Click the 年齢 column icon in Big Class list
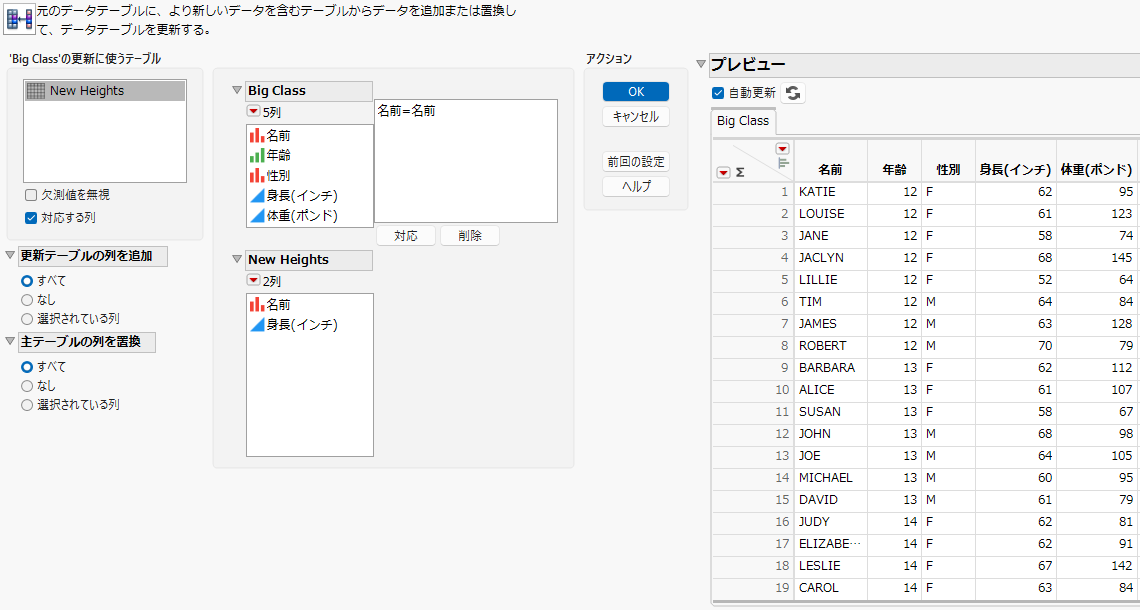Viewport: 1140px width, 610px height. click(x=257, y=156)
